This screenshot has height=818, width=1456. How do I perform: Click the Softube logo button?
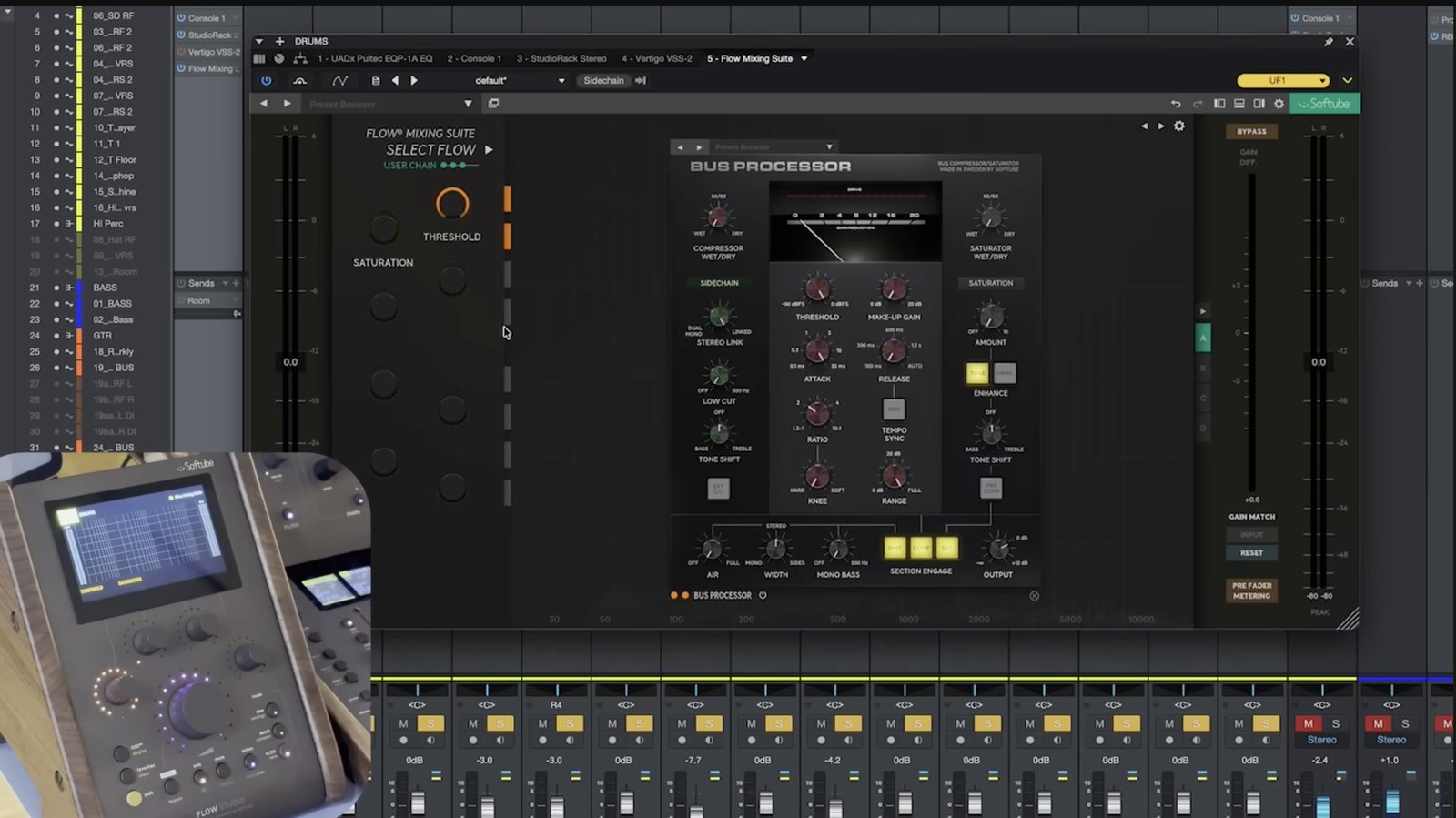coord(1324,104)
